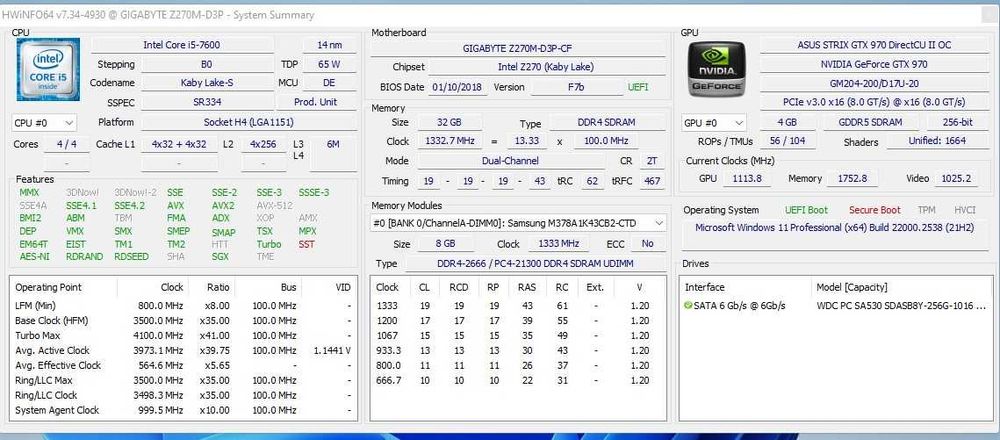1000x440 pixels.
Task: Click the System Agent Clock row
Action: coord(184,411)
